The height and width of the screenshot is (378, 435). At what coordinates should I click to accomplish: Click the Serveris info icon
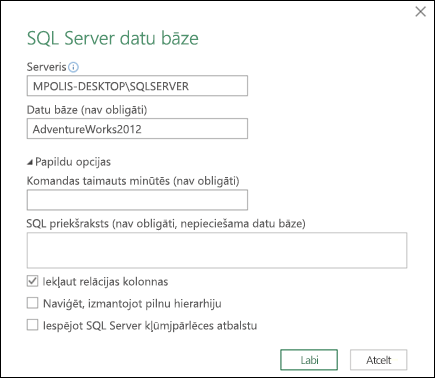click(73, 67)
